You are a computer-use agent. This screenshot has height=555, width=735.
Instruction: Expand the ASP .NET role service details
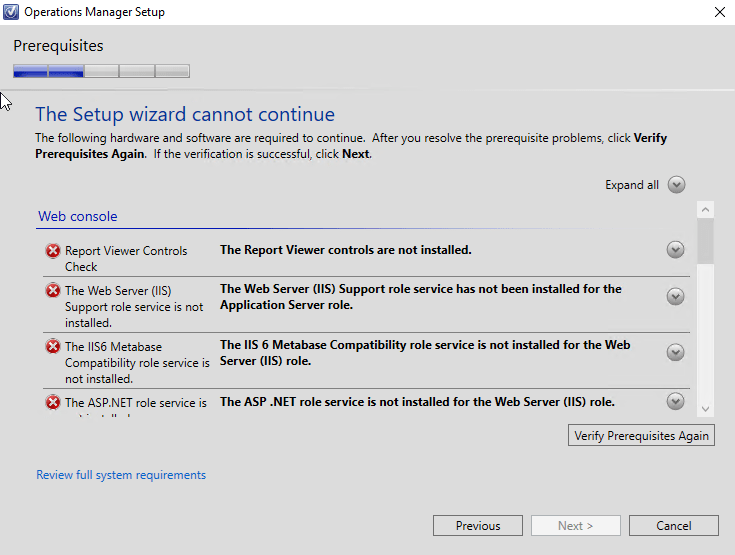[x=675, y=401]
